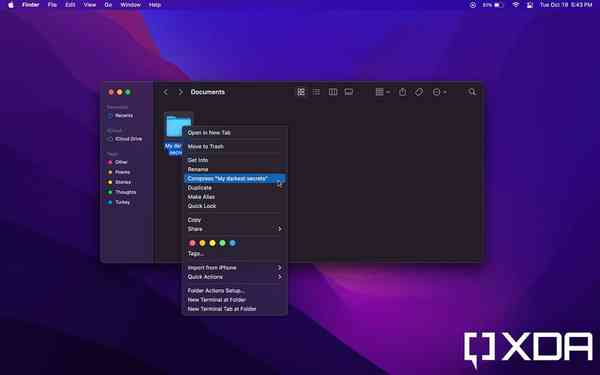Choose Quick Look

tap(235, 206)
